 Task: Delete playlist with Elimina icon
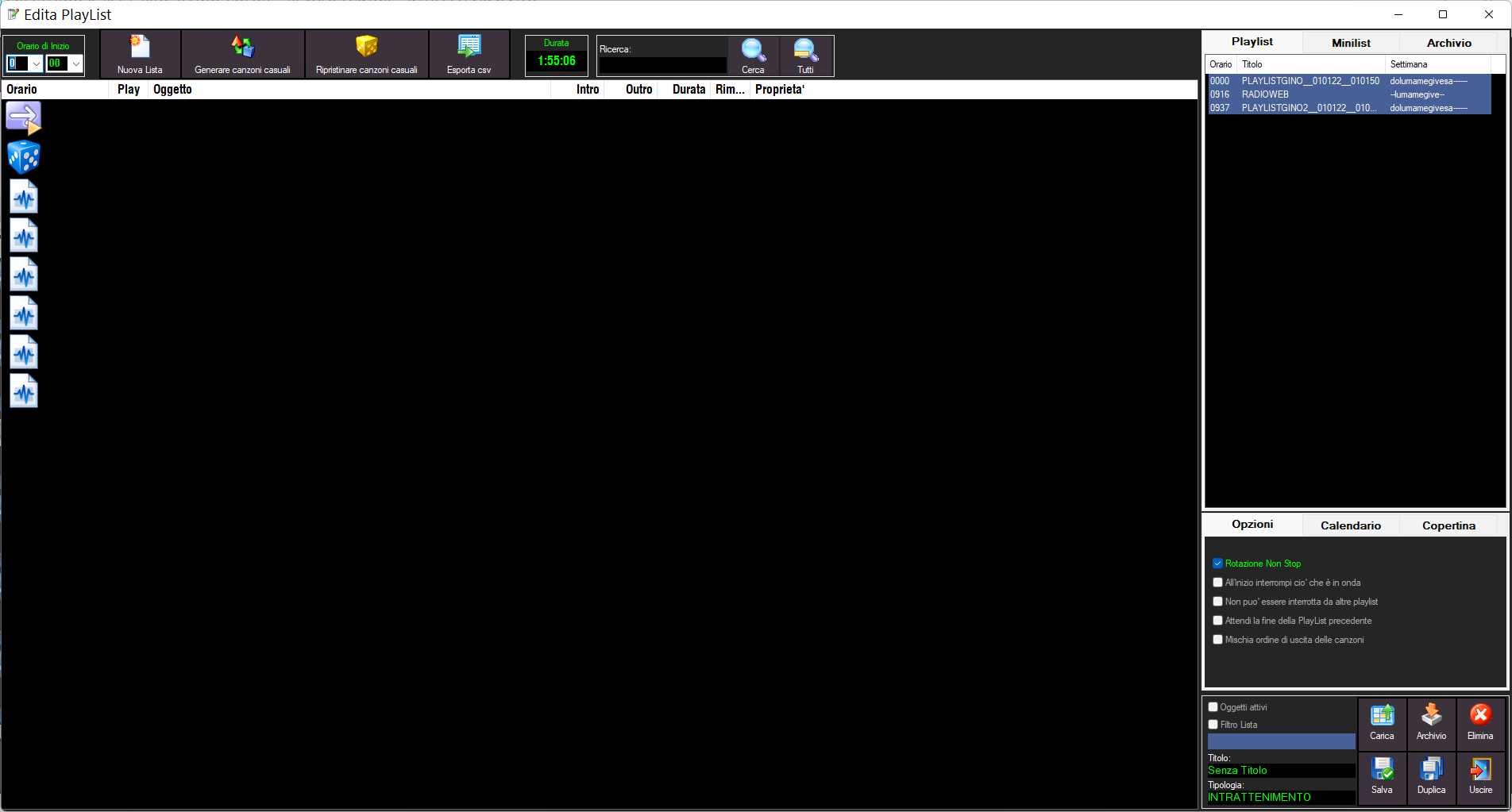click(x=1480, y=723)
